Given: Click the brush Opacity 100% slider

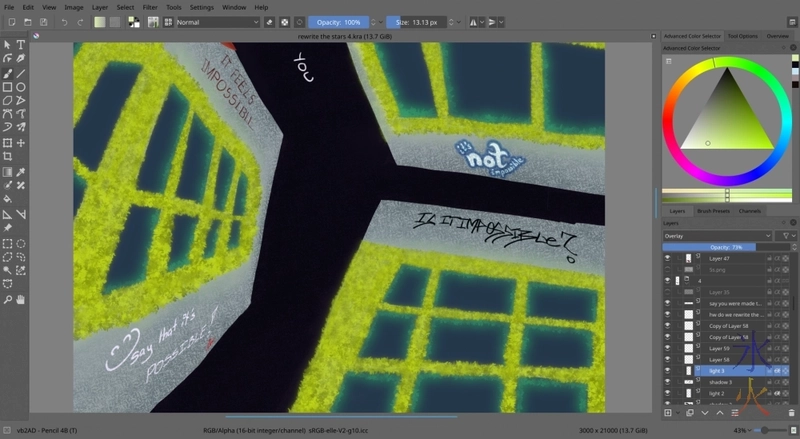Looking at the screenshot, I should click(340, 21).
